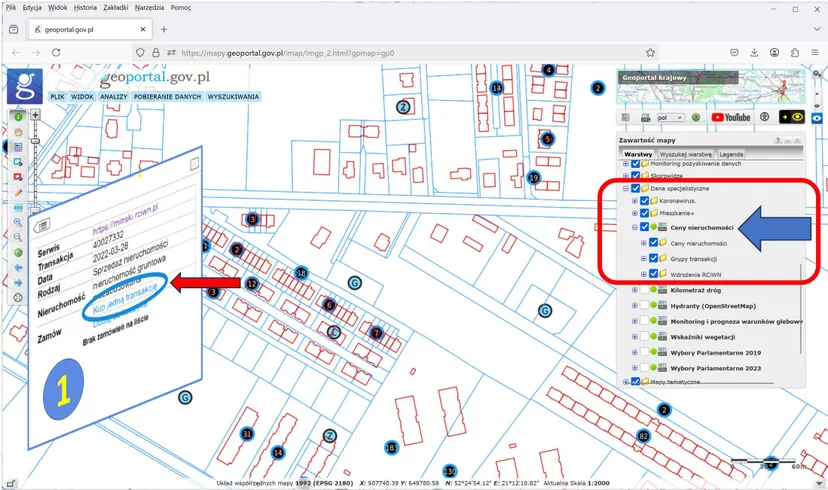Click the green info tool icon
This screenshot has width=828, height=490.
pyautogui.click(x=18, y=117)
